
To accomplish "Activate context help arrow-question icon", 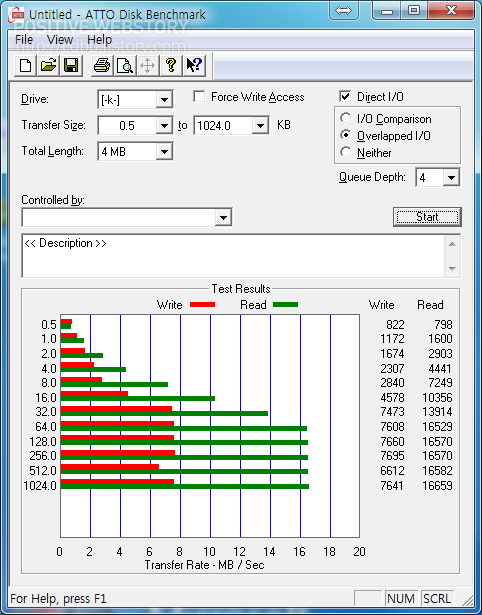I will [194, 65].
